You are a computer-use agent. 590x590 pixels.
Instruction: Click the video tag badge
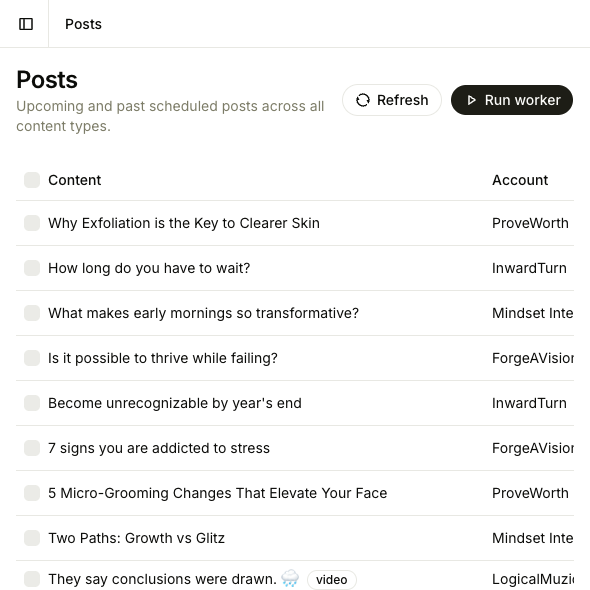tap(331, 579)
